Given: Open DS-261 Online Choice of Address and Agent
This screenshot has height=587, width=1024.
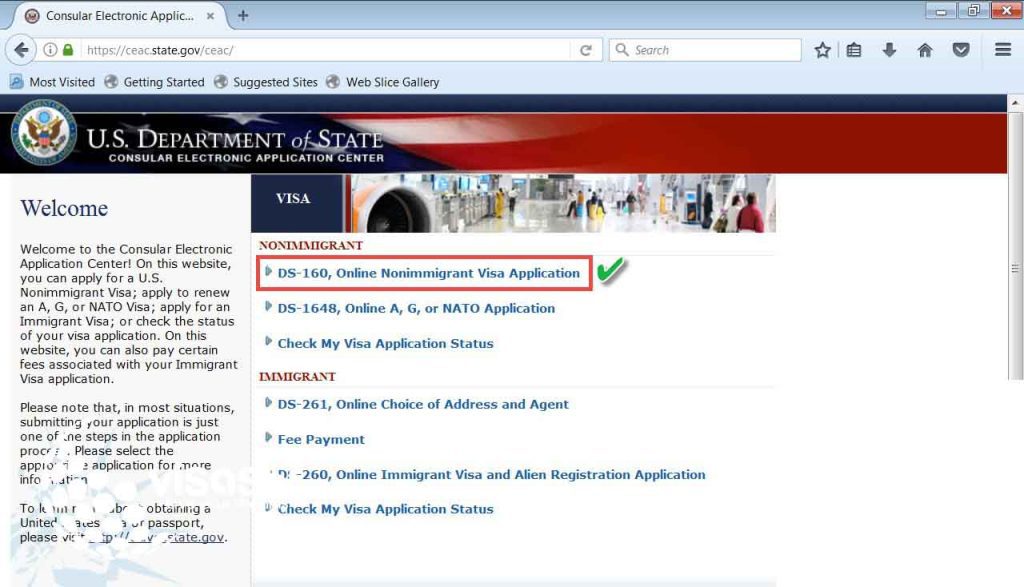Looking at the screenshot, I should (x=423, y=404).
